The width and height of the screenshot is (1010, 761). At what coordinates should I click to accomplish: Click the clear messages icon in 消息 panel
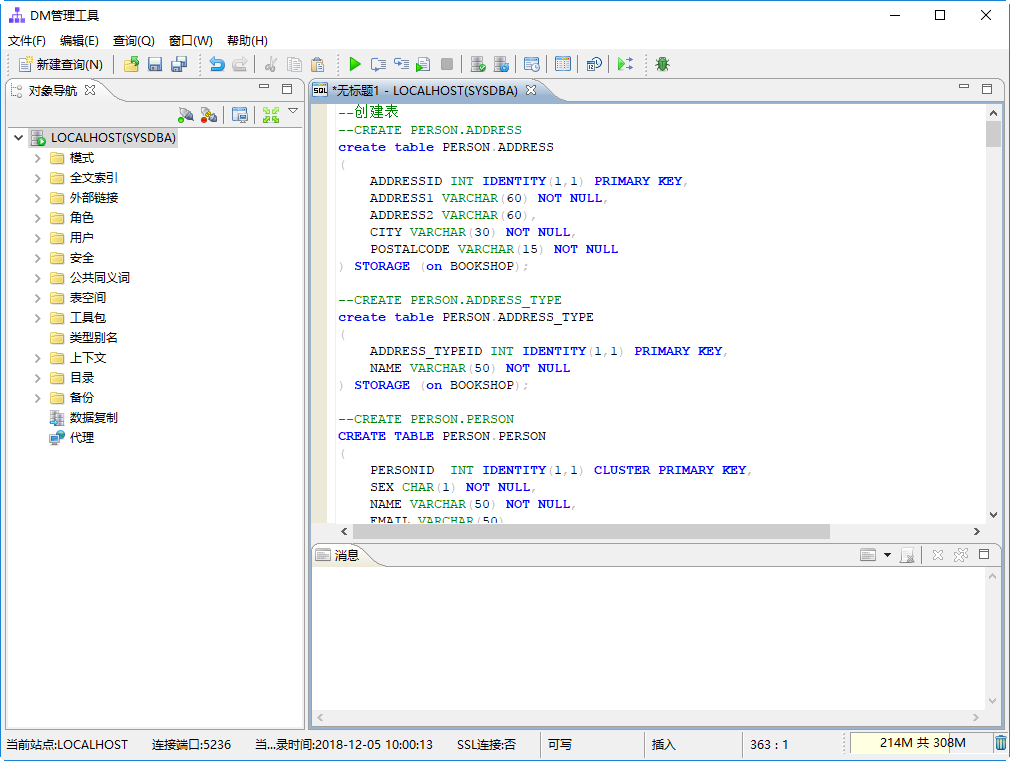tap(907, 555)
